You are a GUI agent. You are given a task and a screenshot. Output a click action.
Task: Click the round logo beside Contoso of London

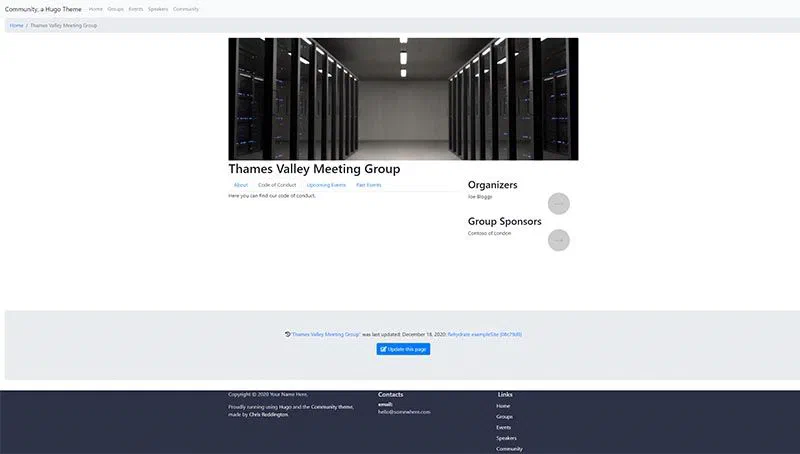[x=559, y=240]
